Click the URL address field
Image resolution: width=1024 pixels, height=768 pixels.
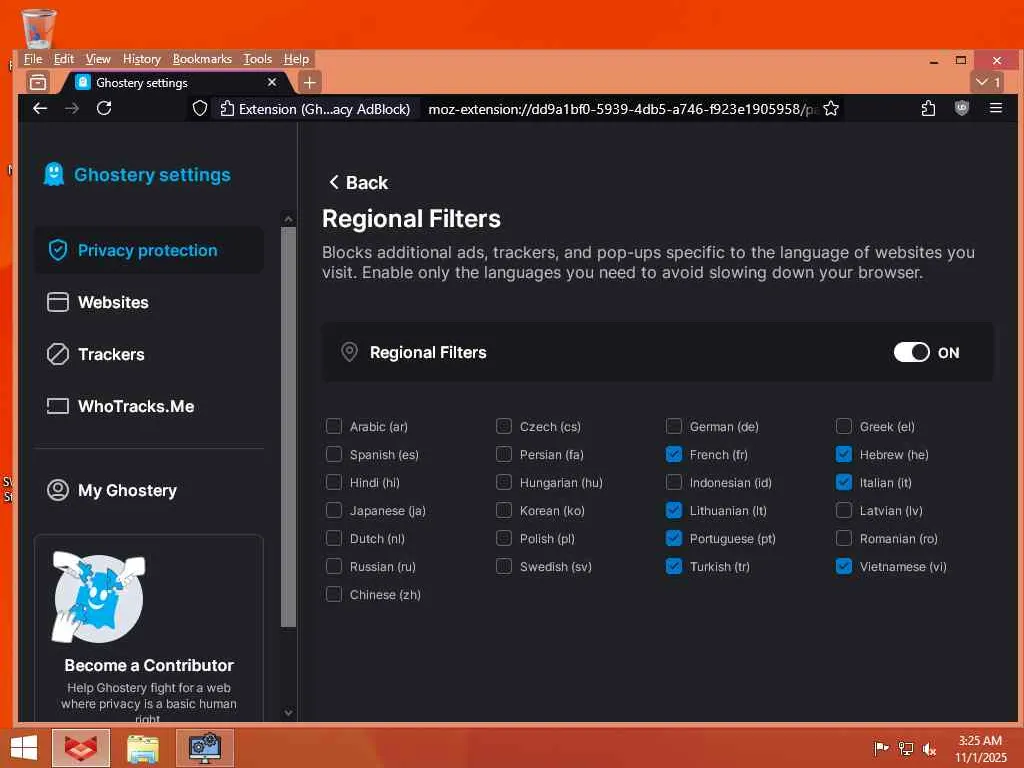click(621, 108)
